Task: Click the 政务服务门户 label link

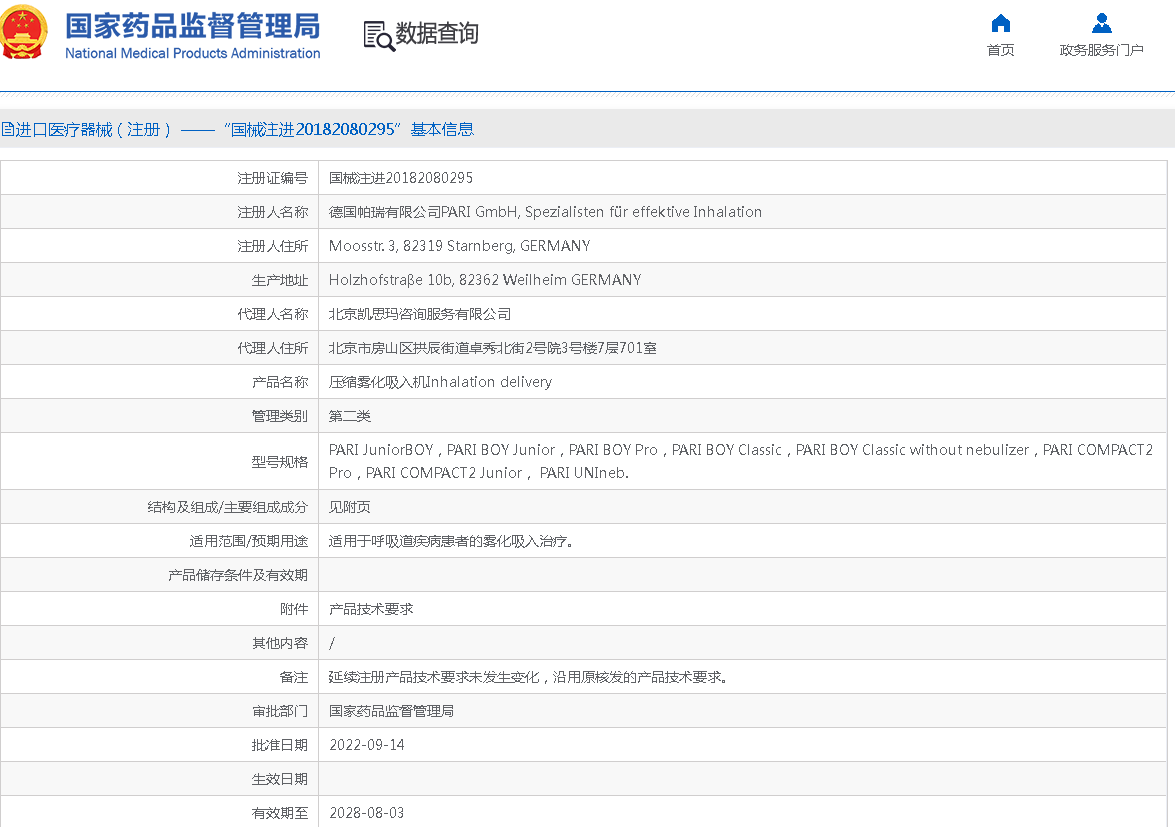Action: click(x=1102, y=50)
